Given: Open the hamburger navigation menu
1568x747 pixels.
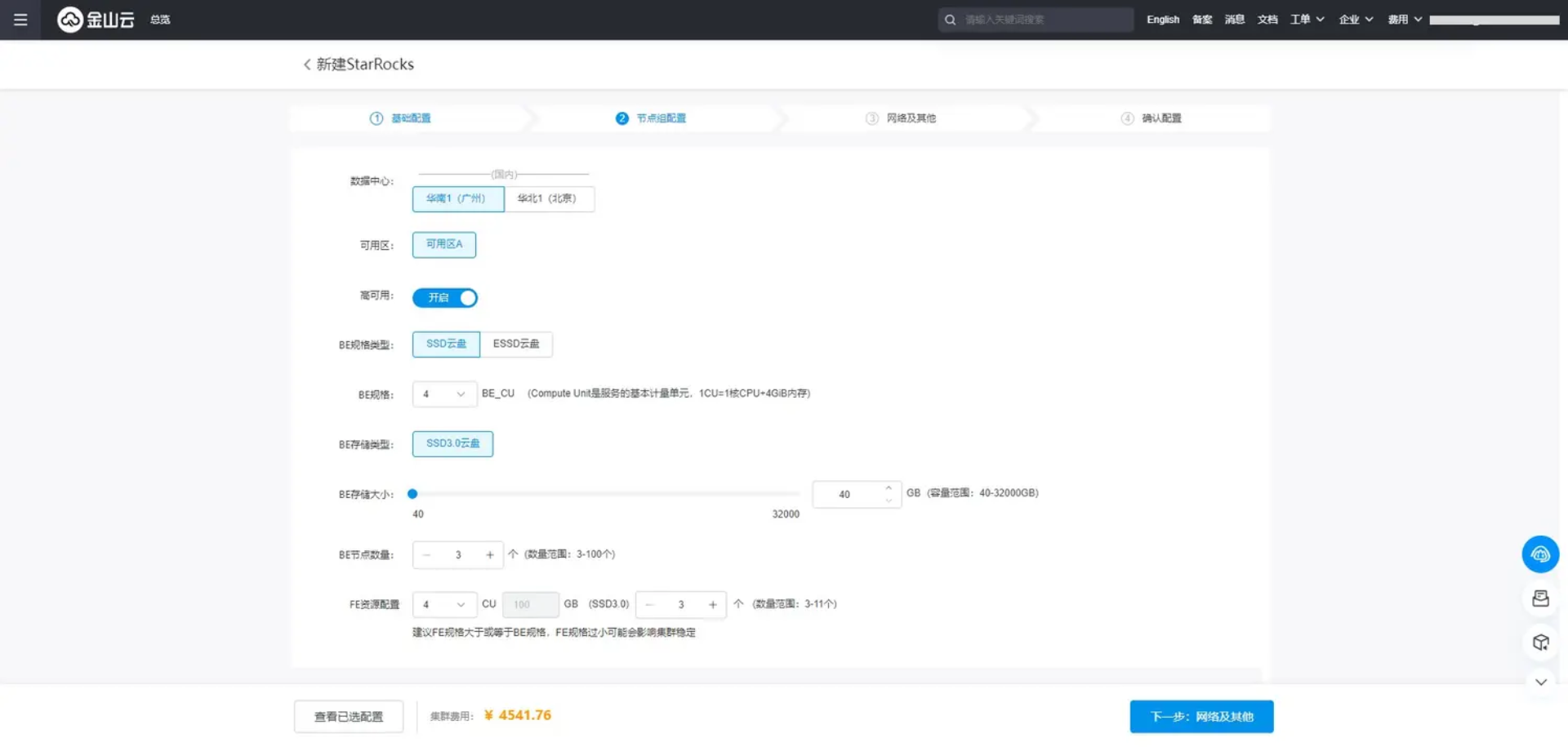Looking at the screenshot, I should [x=20, y=20].
